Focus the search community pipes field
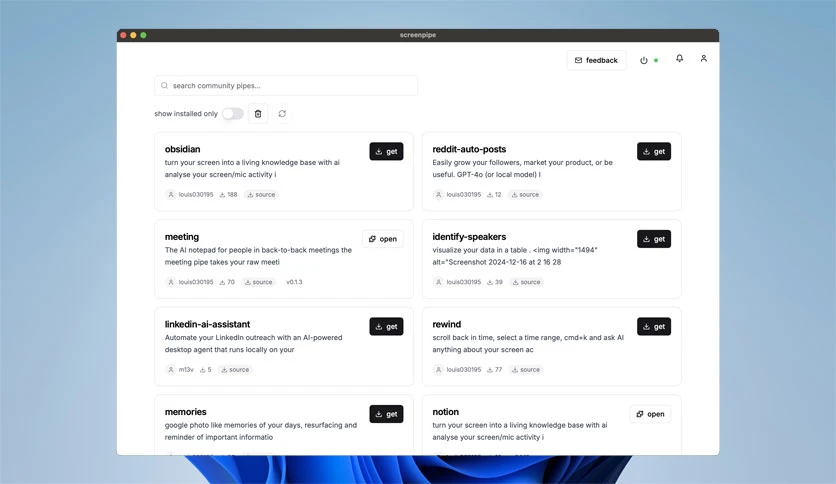Image resolution: width=836 pixels, height=484 pixels. (286, 85)
